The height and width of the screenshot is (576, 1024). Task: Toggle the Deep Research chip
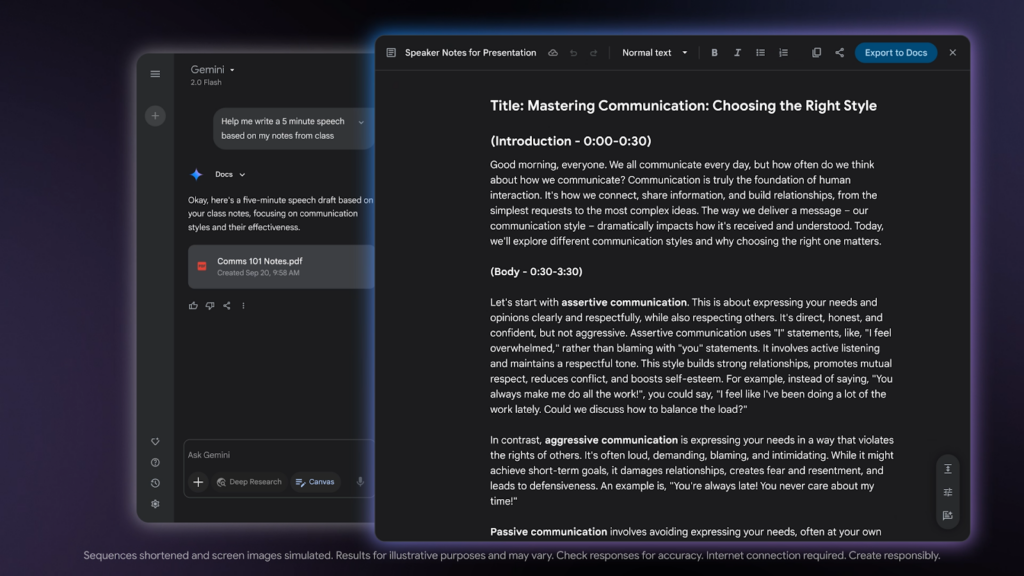pos(249,482)
